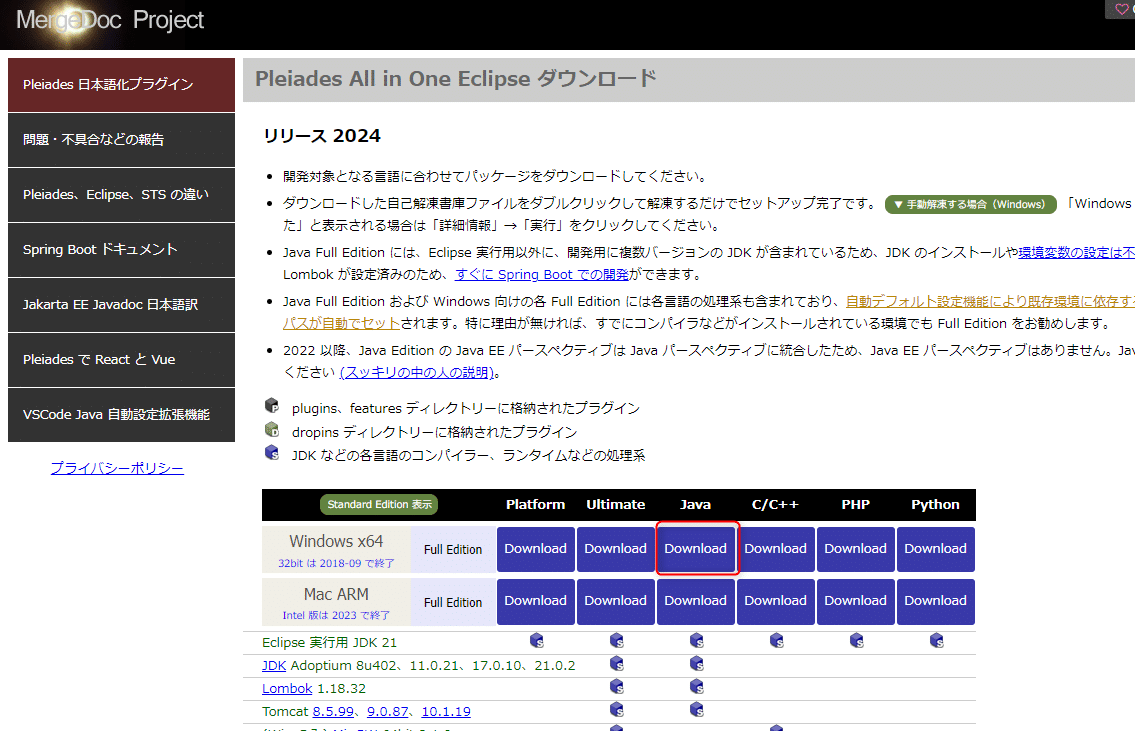Click the C/C++ column header
Viewport: 1135px width, 731px height.
tap(775, 504)
